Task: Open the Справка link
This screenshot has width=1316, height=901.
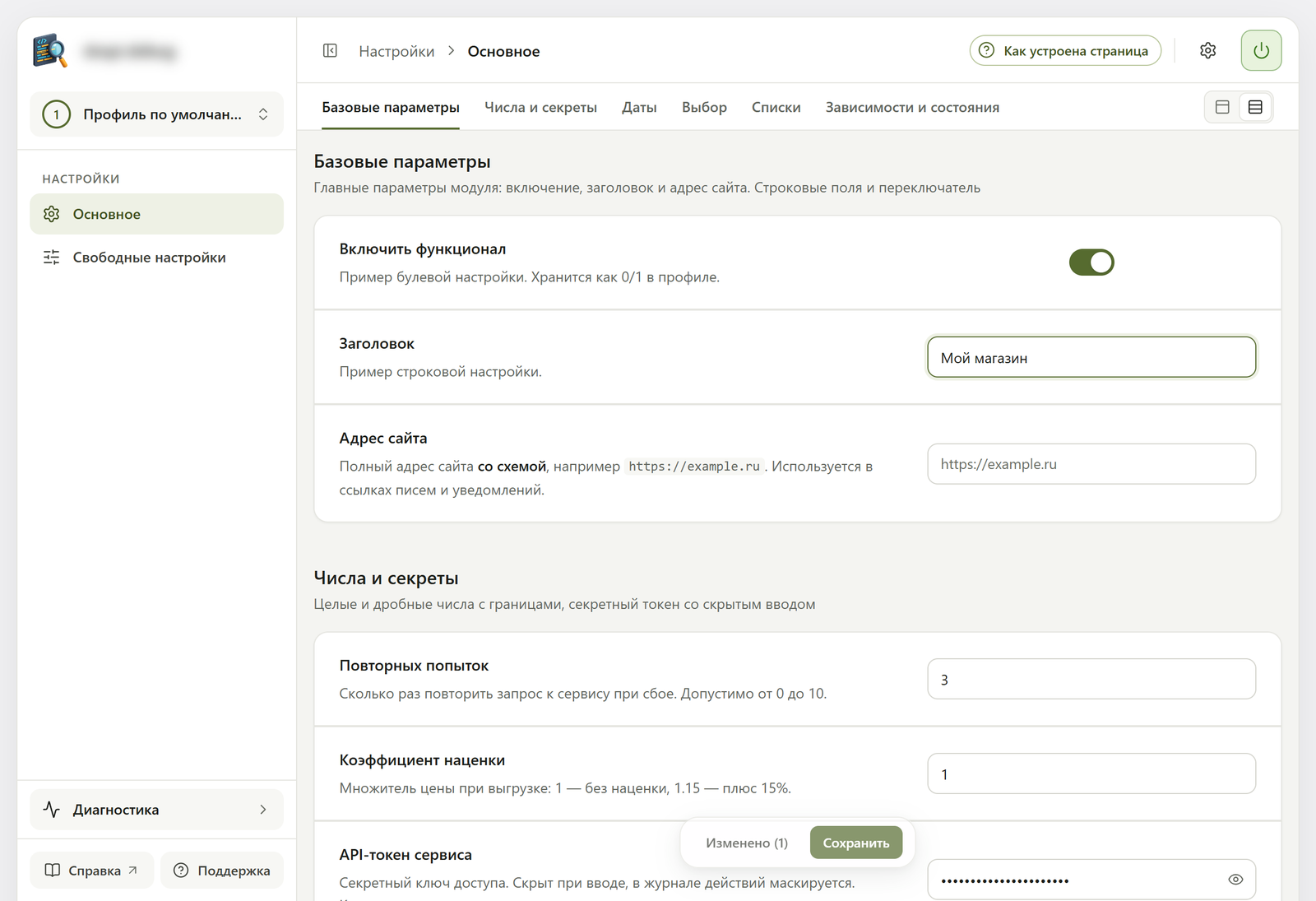Action: [92, 871]
